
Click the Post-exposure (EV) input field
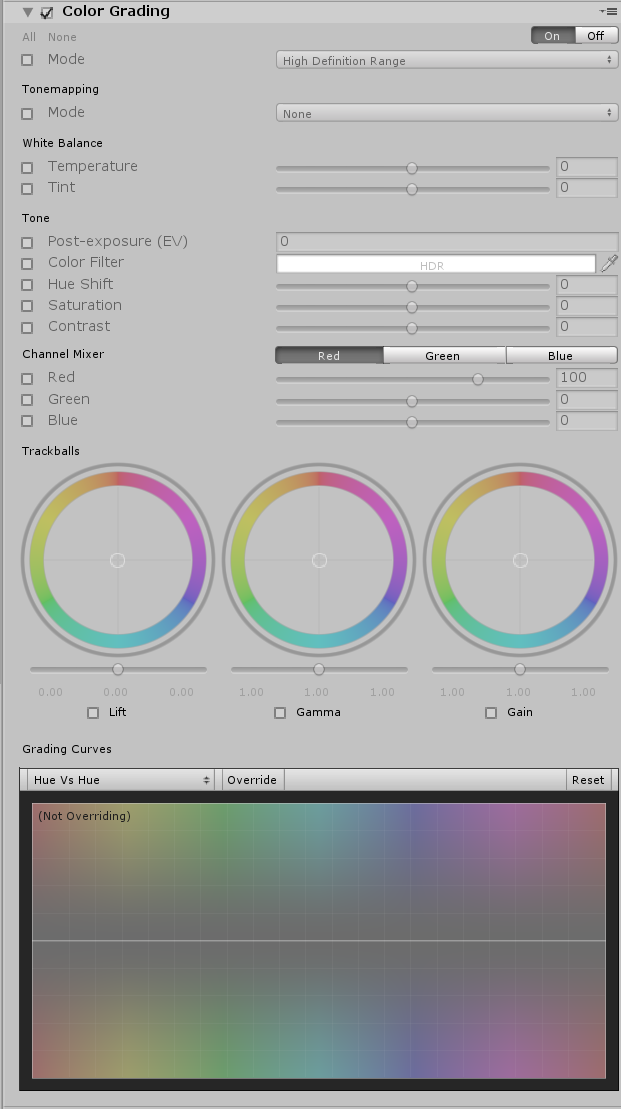pyautogui.click(x=446, y=242)
